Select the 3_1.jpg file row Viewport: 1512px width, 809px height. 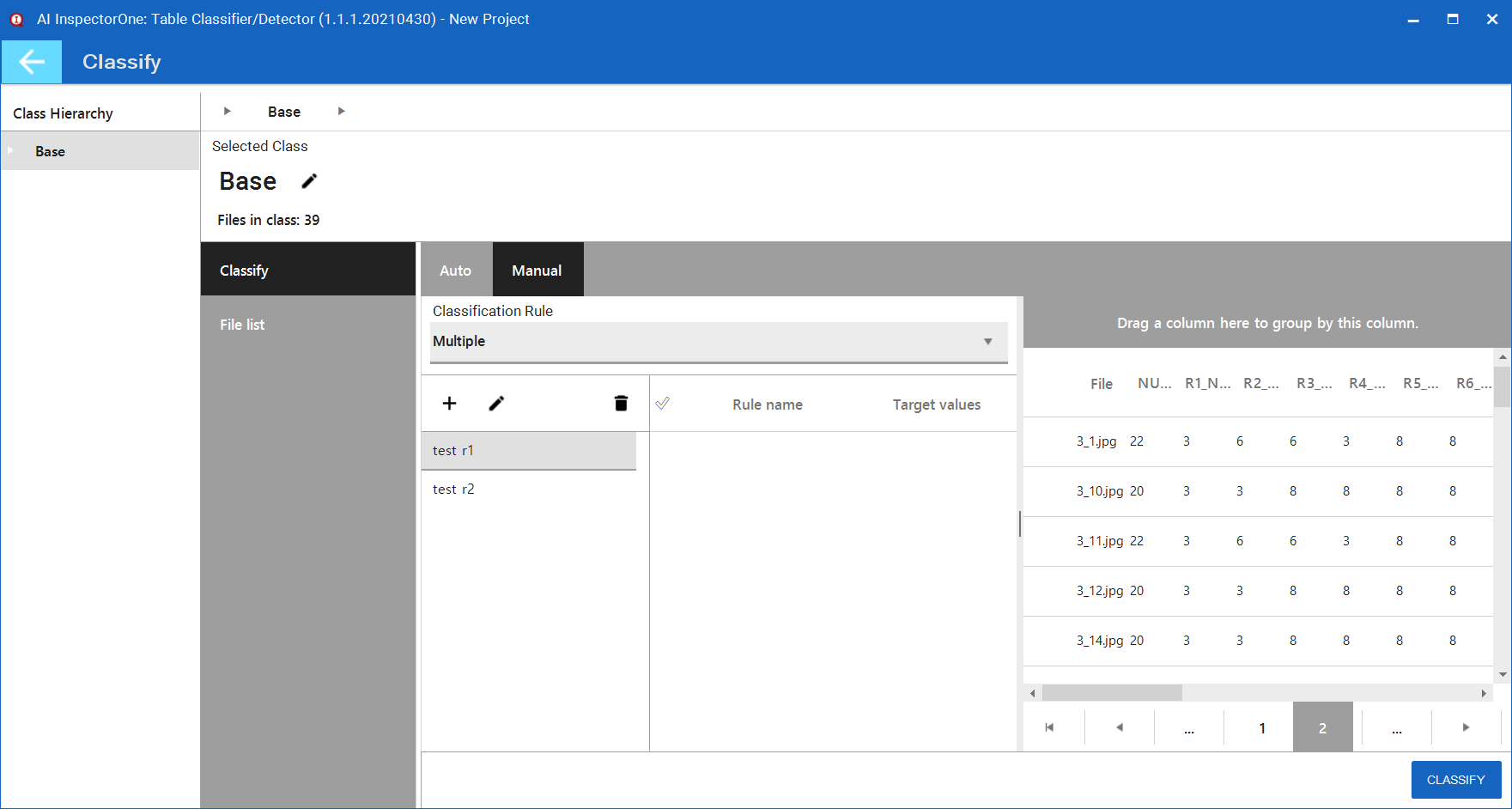tap(1258, 441)
